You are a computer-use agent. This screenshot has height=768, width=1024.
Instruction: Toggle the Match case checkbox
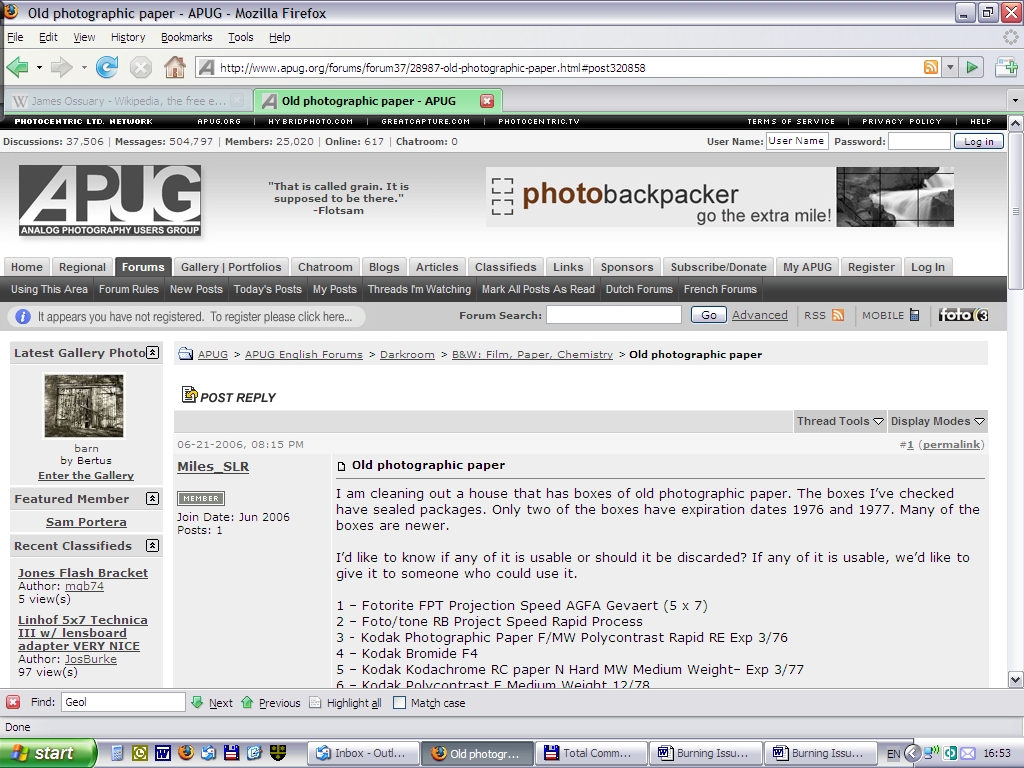click(x=399, y=703)
